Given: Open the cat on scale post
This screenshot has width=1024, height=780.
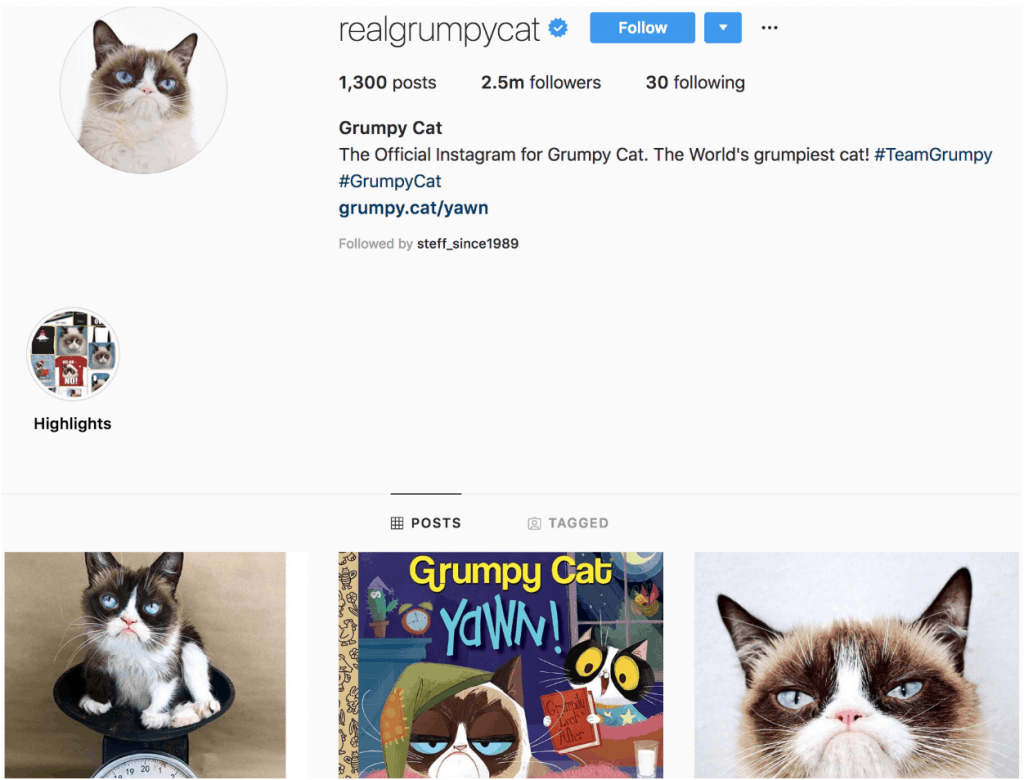Looking at the screenshot, I should point(145,665).
